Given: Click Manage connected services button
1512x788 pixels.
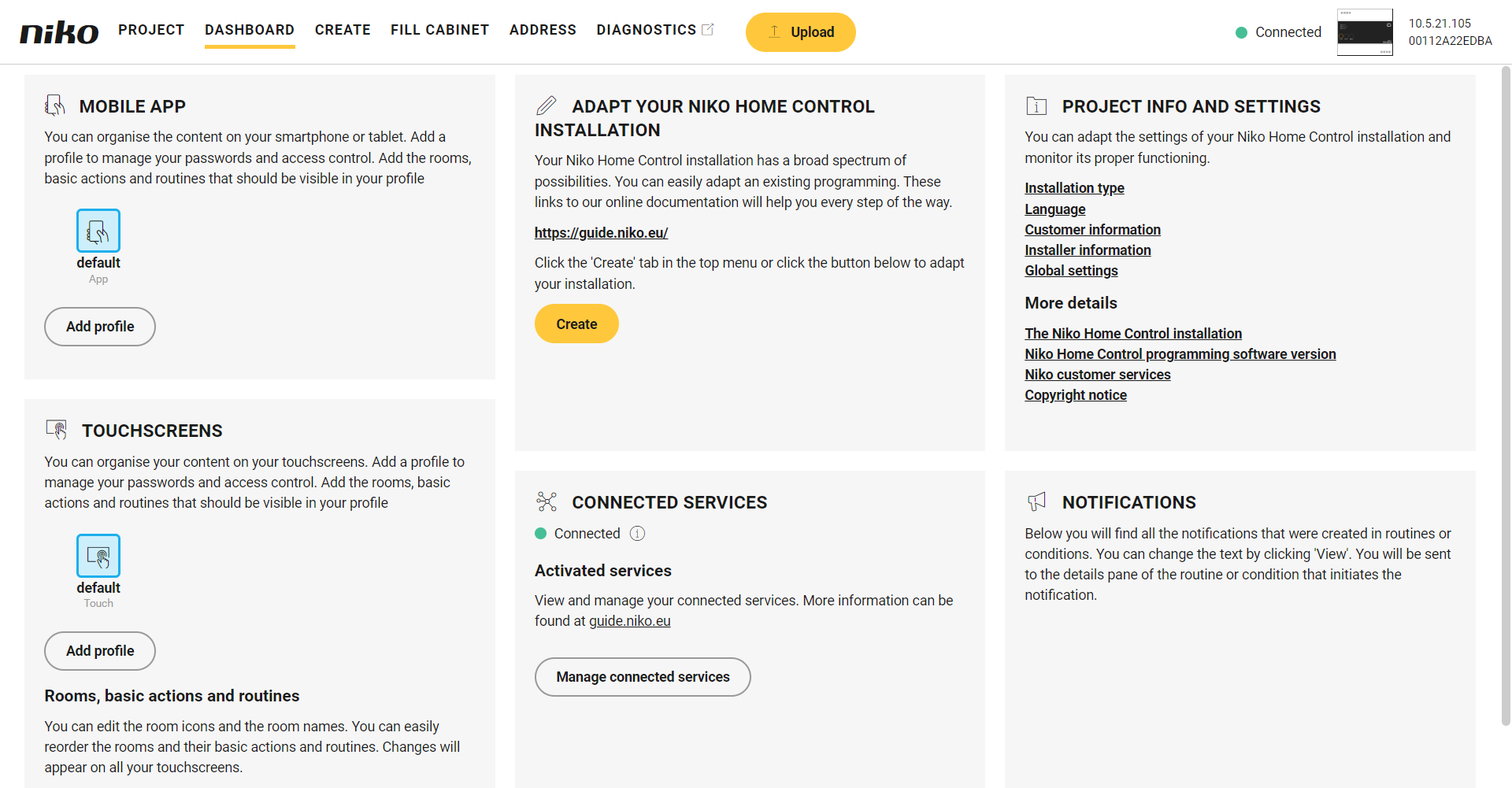Looking at the screenshot, I should pyautogui.click(x=643, y=677).
